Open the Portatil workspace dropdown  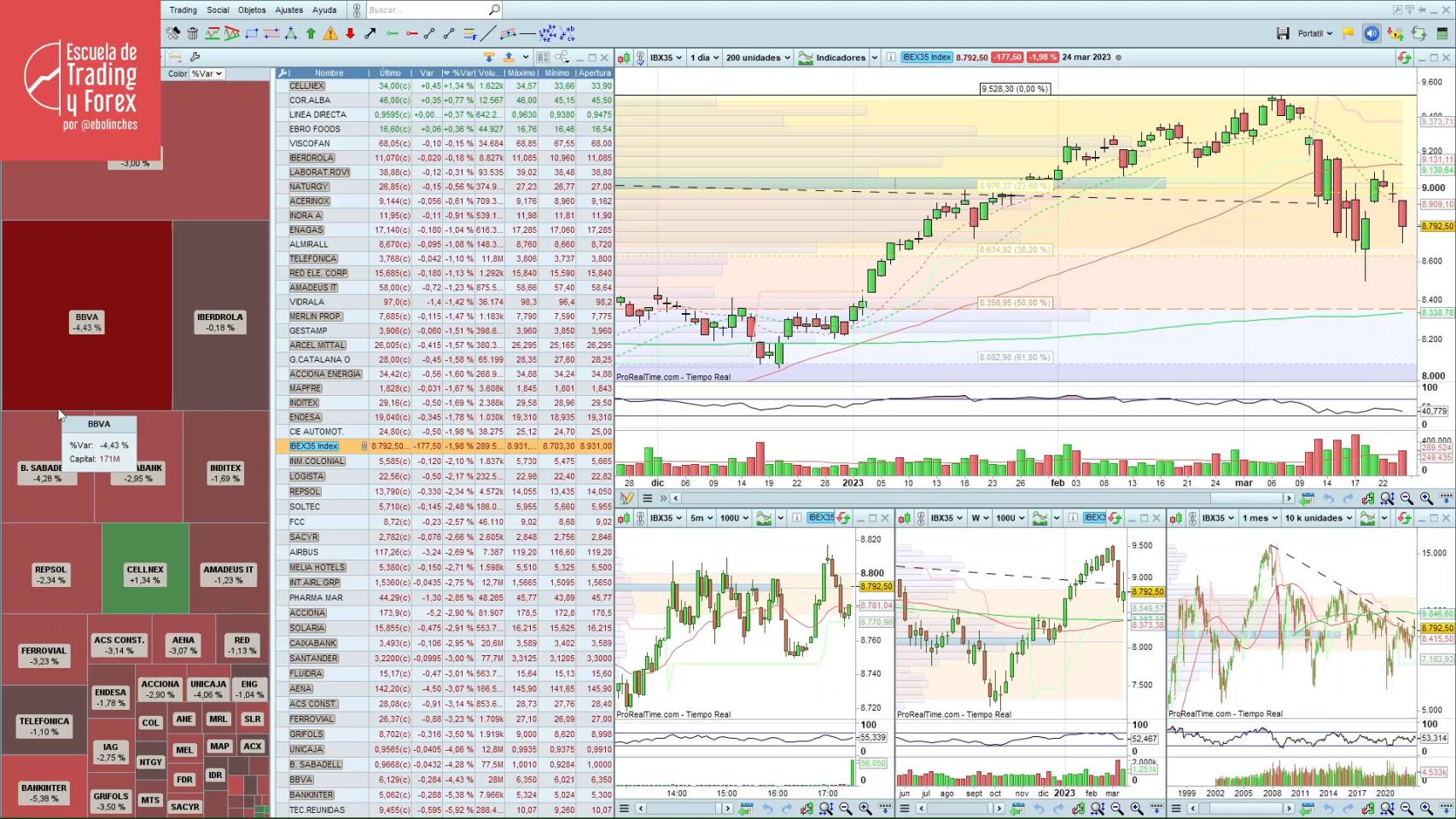click(1315, 33)
